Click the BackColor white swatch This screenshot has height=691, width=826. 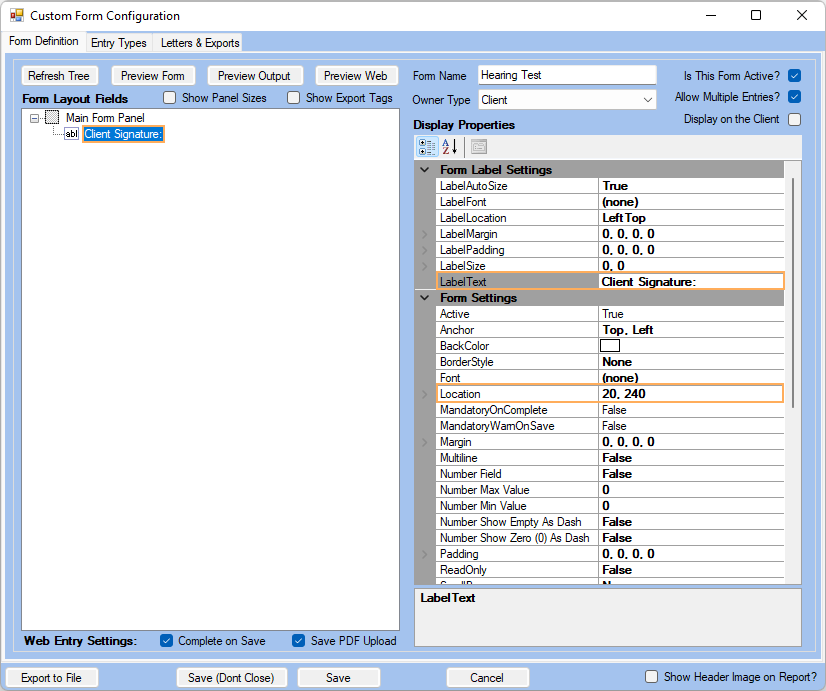pyautogui.click(x=610, y=346)
